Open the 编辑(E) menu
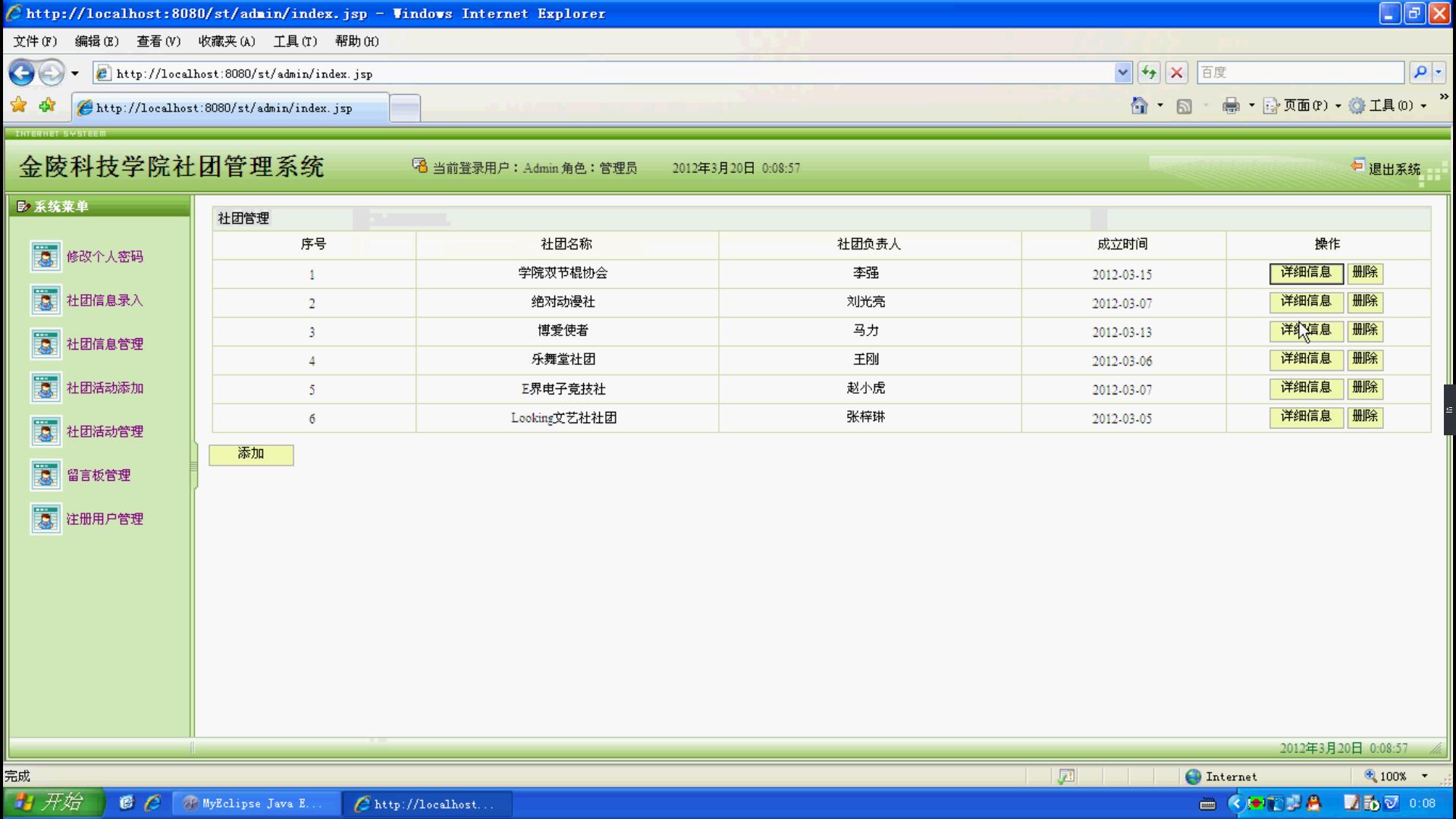 pos(96,41)
